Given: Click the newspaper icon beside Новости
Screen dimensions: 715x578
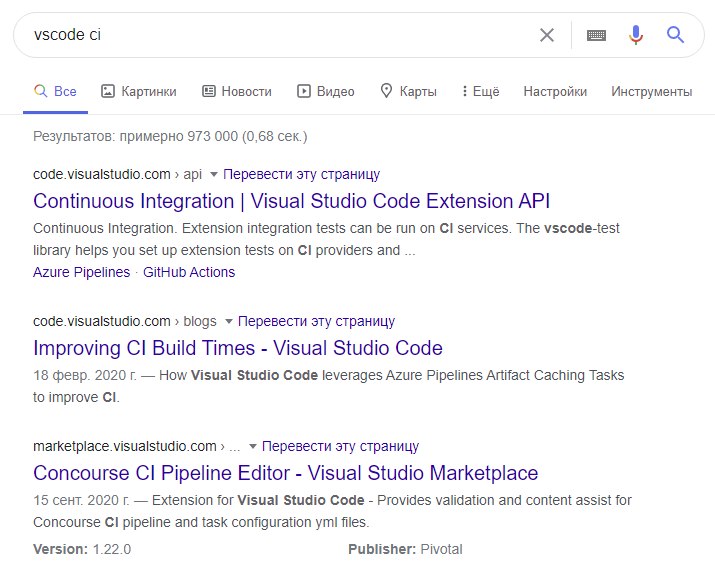Looking at the screenshot, I should click(208, 91).
